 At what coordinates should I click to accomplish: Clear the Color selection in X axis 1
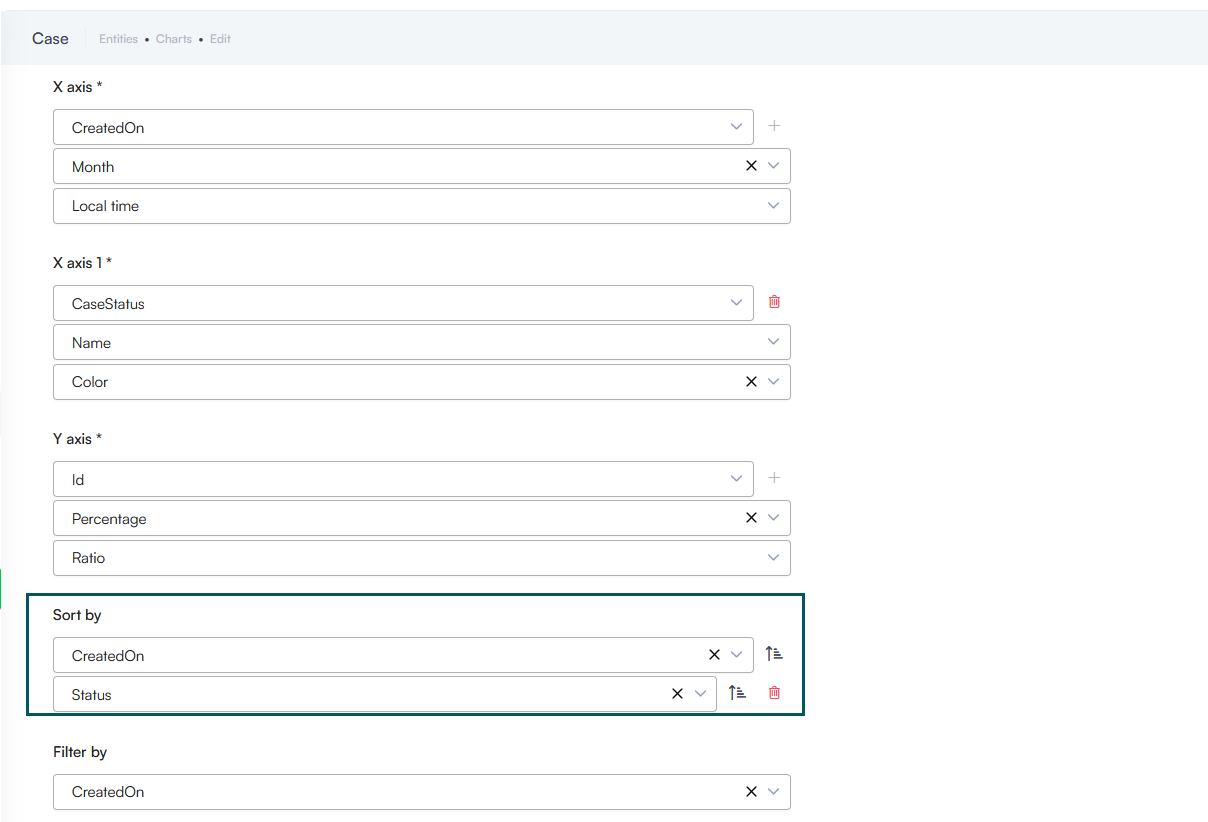(751, 382)
